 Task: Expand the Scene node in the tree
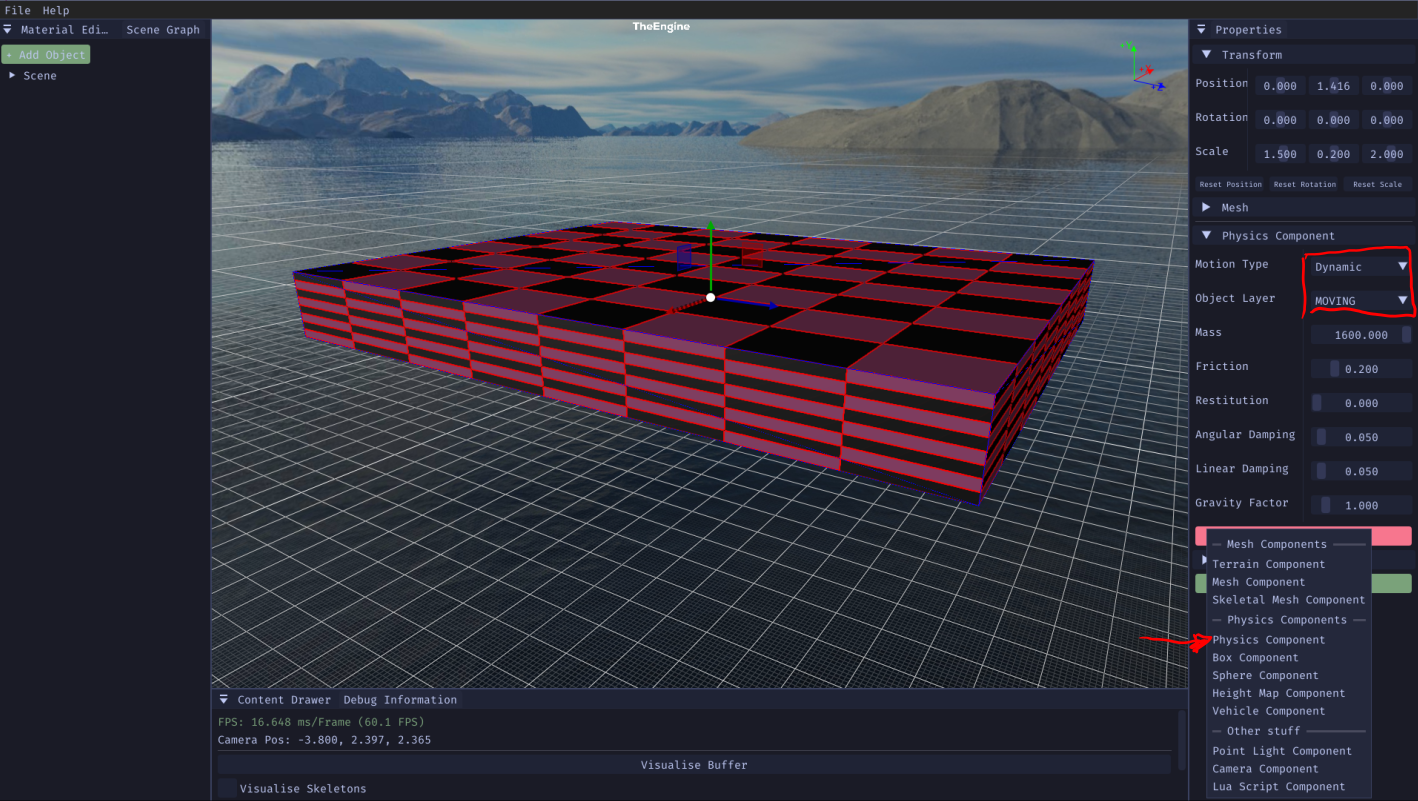tap(12, 76)
